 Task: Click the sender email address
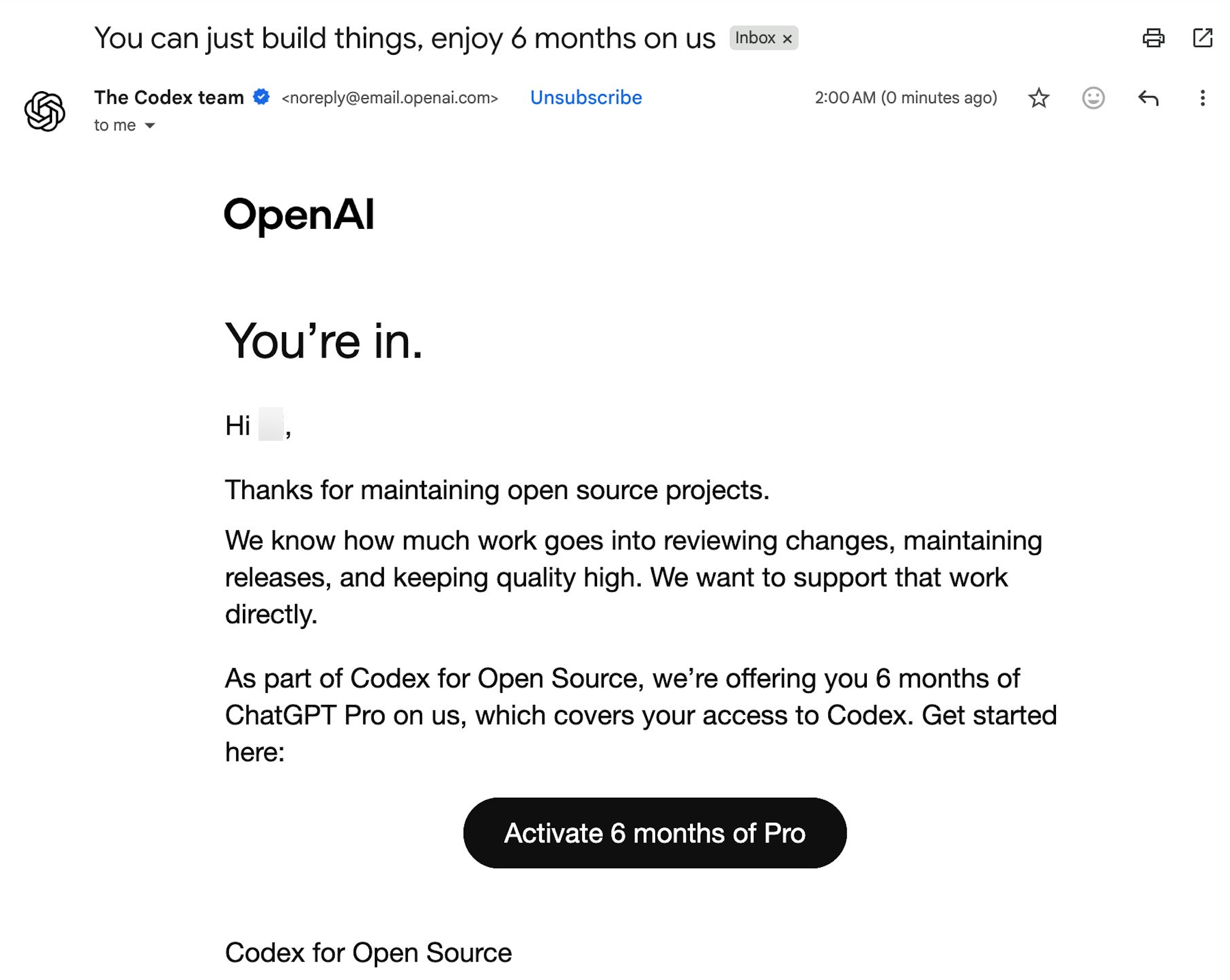[x=391, y=97]
